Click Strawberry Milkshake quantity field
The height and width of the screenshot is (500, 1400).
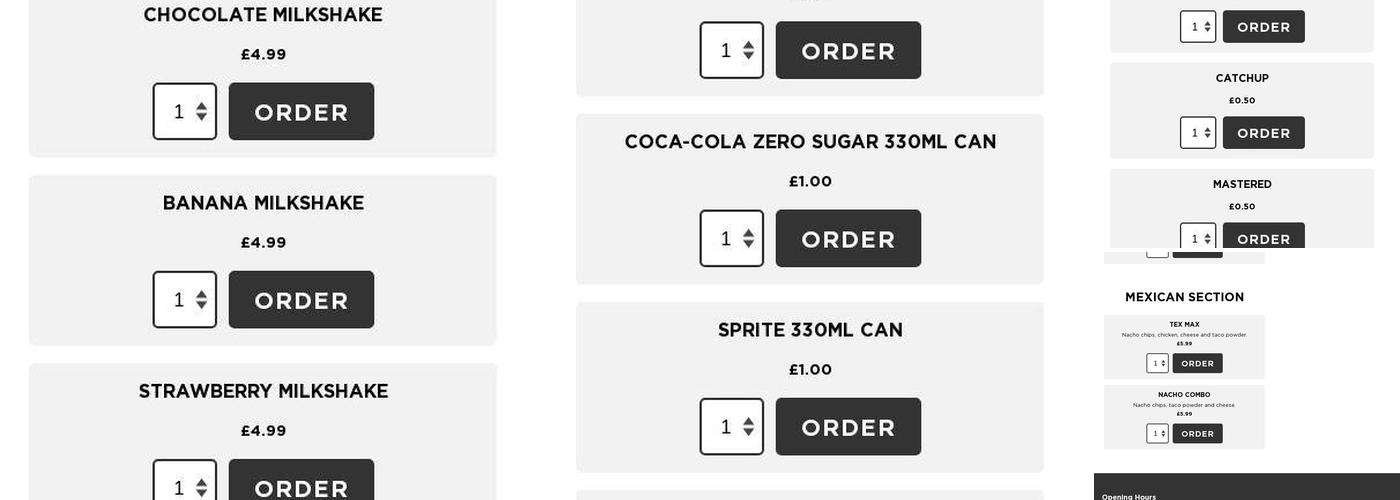click(x=178, y=486)
